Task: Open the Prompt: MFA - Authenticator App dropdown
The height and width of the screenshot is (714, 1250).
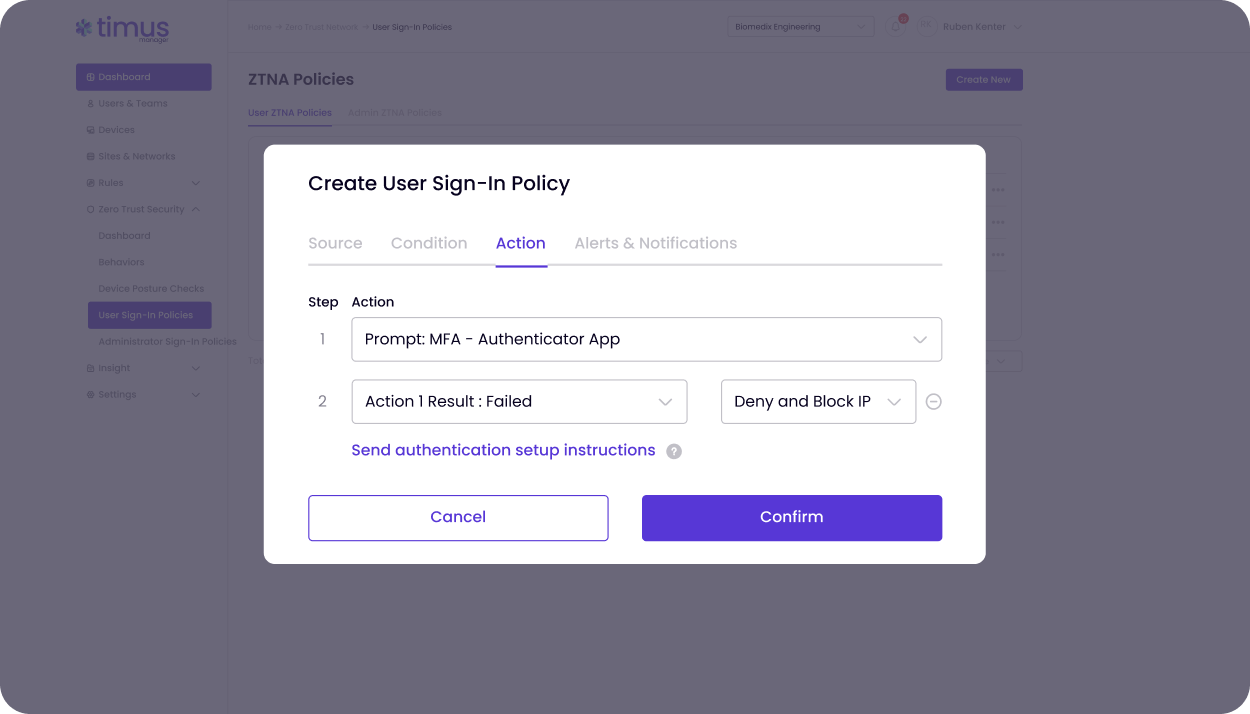Action: (x=647, y=339)
